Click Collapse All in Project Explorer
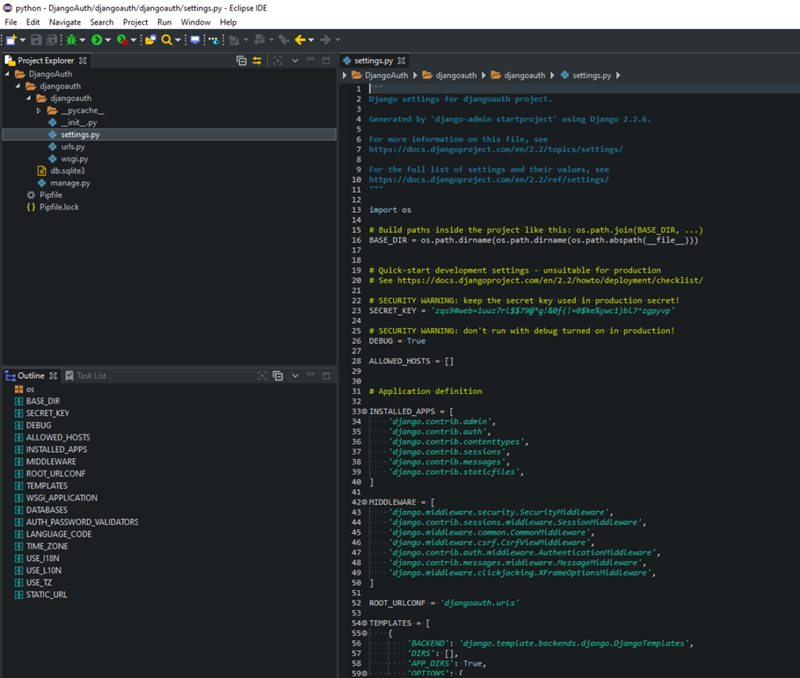This screenshot has width=800, height=678. tap(241, 61)
